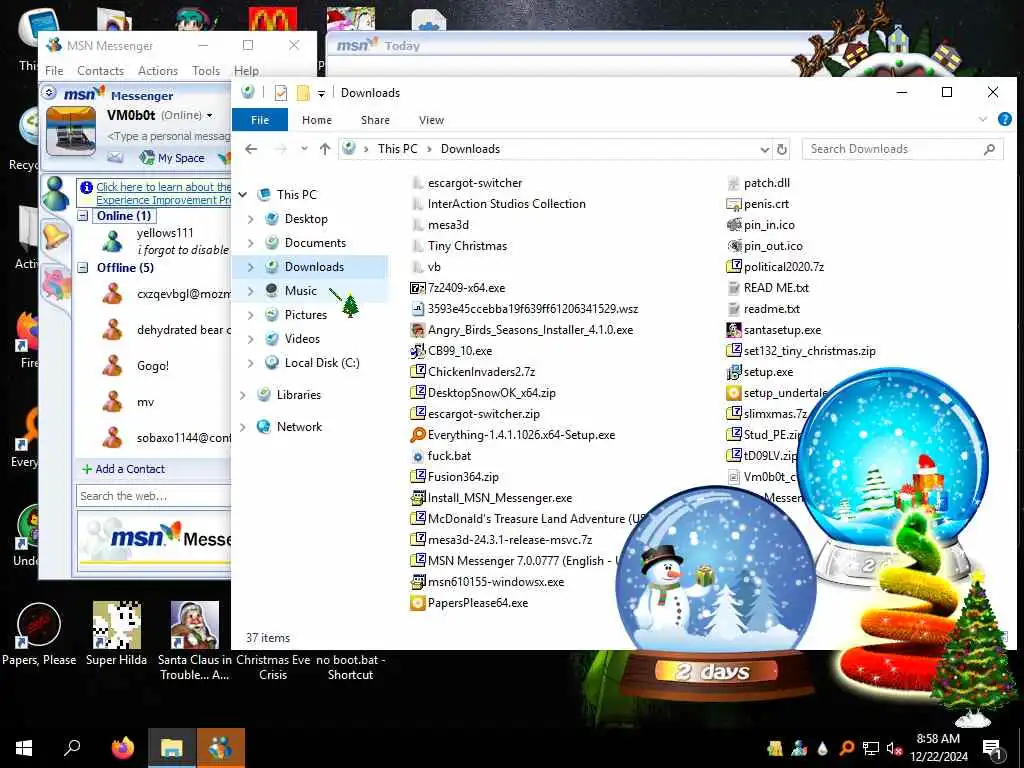Collapse the This PC tree node
The height and width of the screenshot is (768, 1024).
(x=243, y=195)
